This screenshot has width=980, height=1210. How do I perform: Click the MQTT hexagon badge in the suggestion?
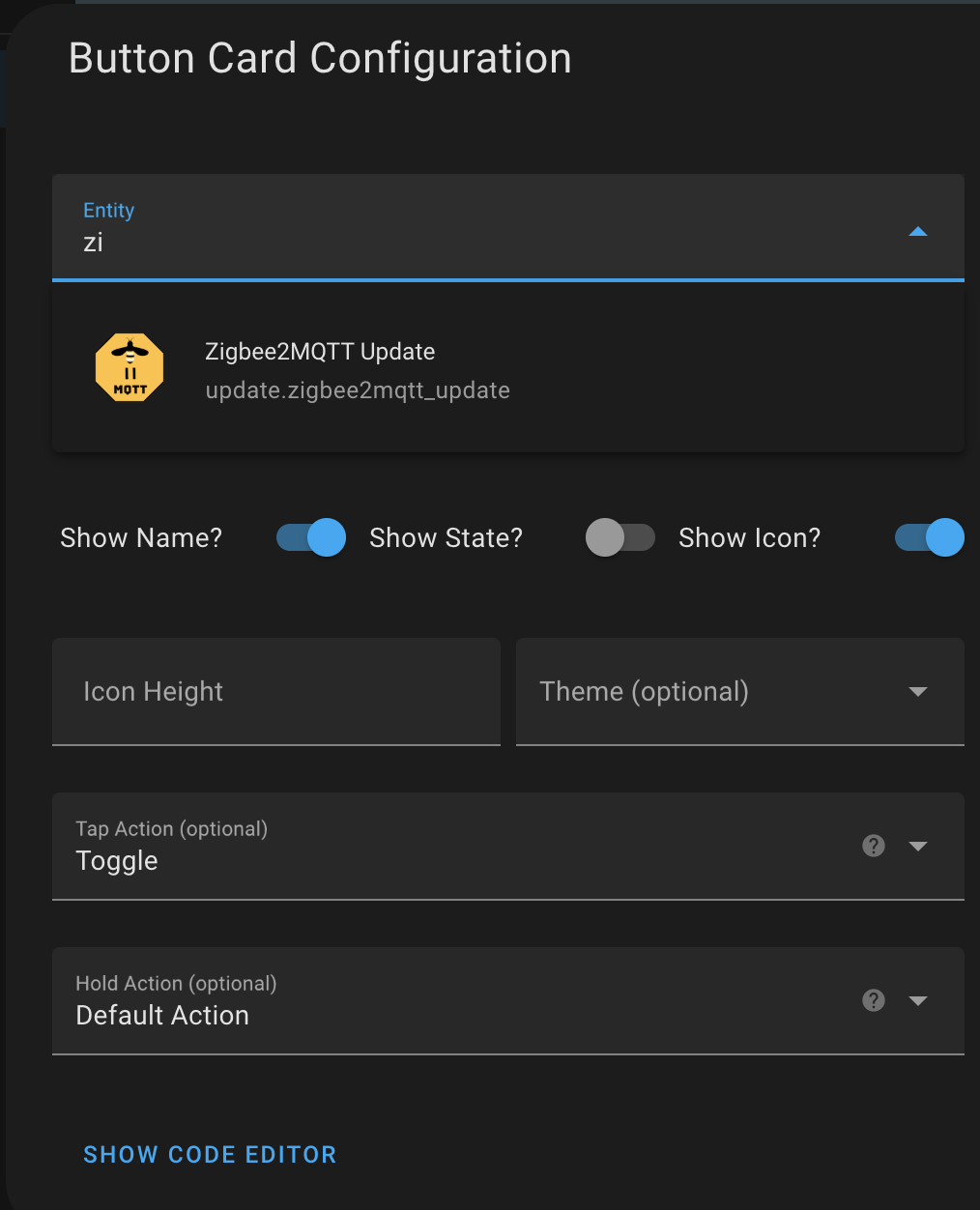(129, 367)
